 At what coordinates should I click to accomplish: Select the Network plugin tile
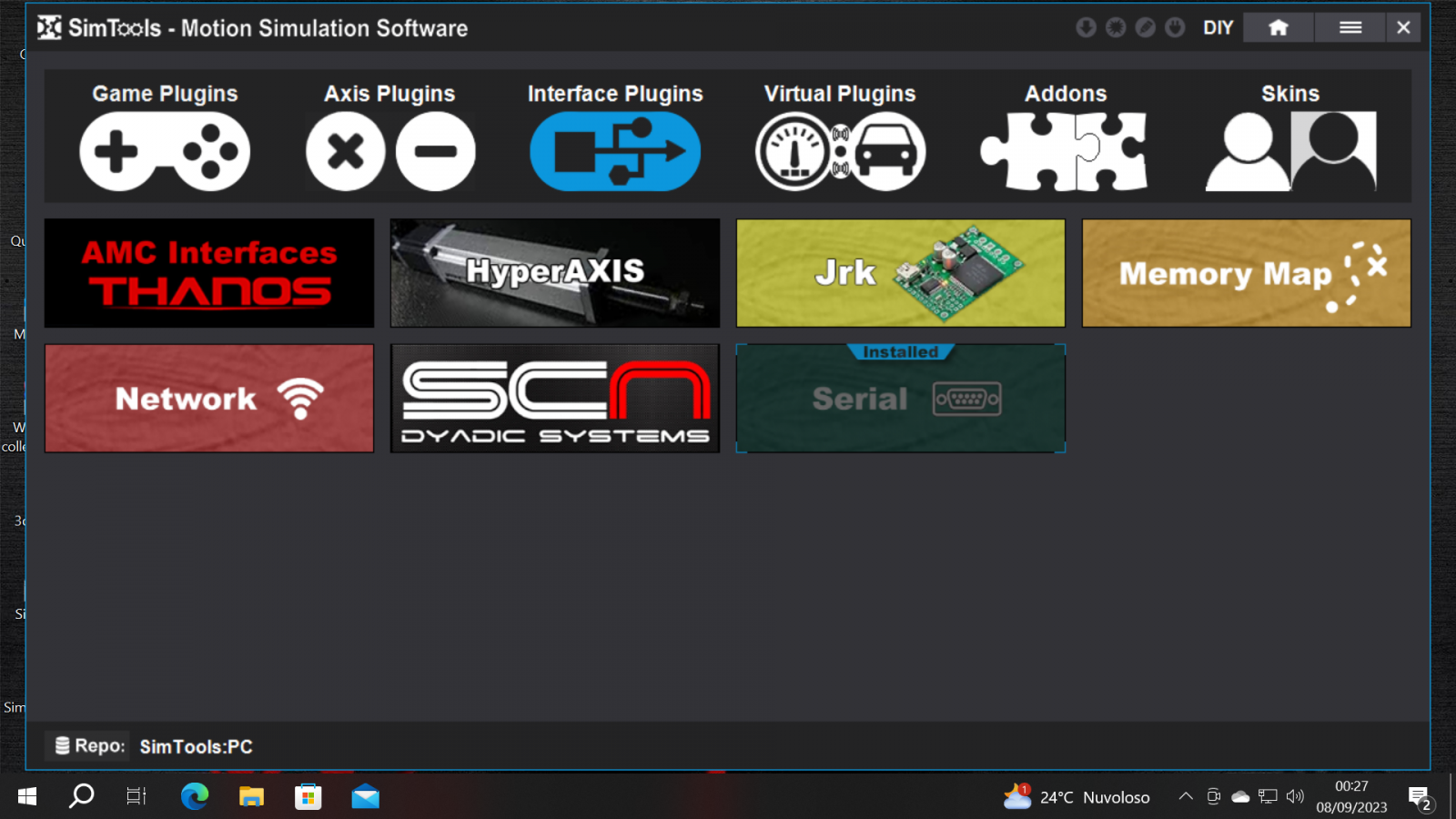209,398
